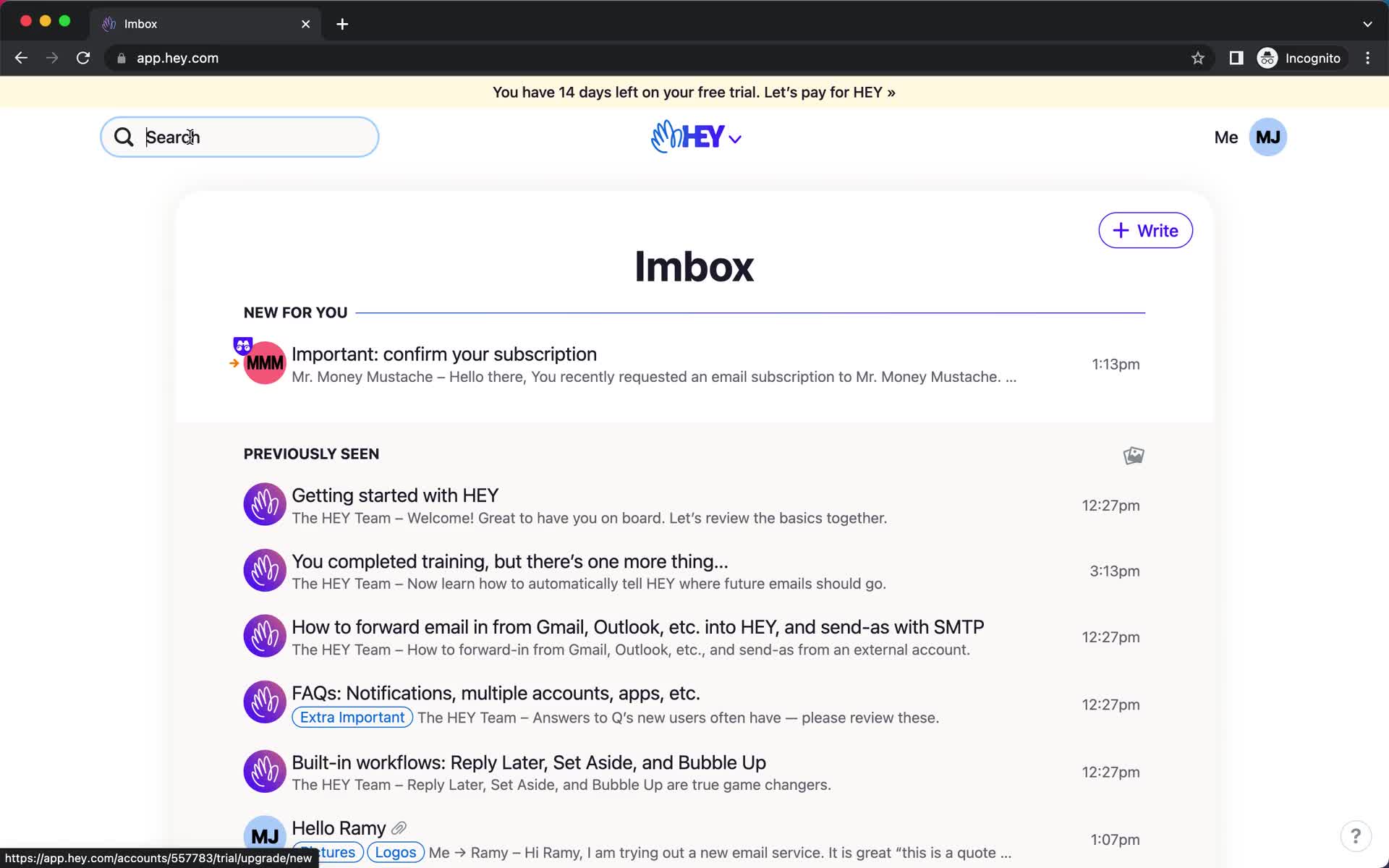The image size is (1389, 868).
Task: Open the browser side panel icon
Action: (x=1236, y=58)
